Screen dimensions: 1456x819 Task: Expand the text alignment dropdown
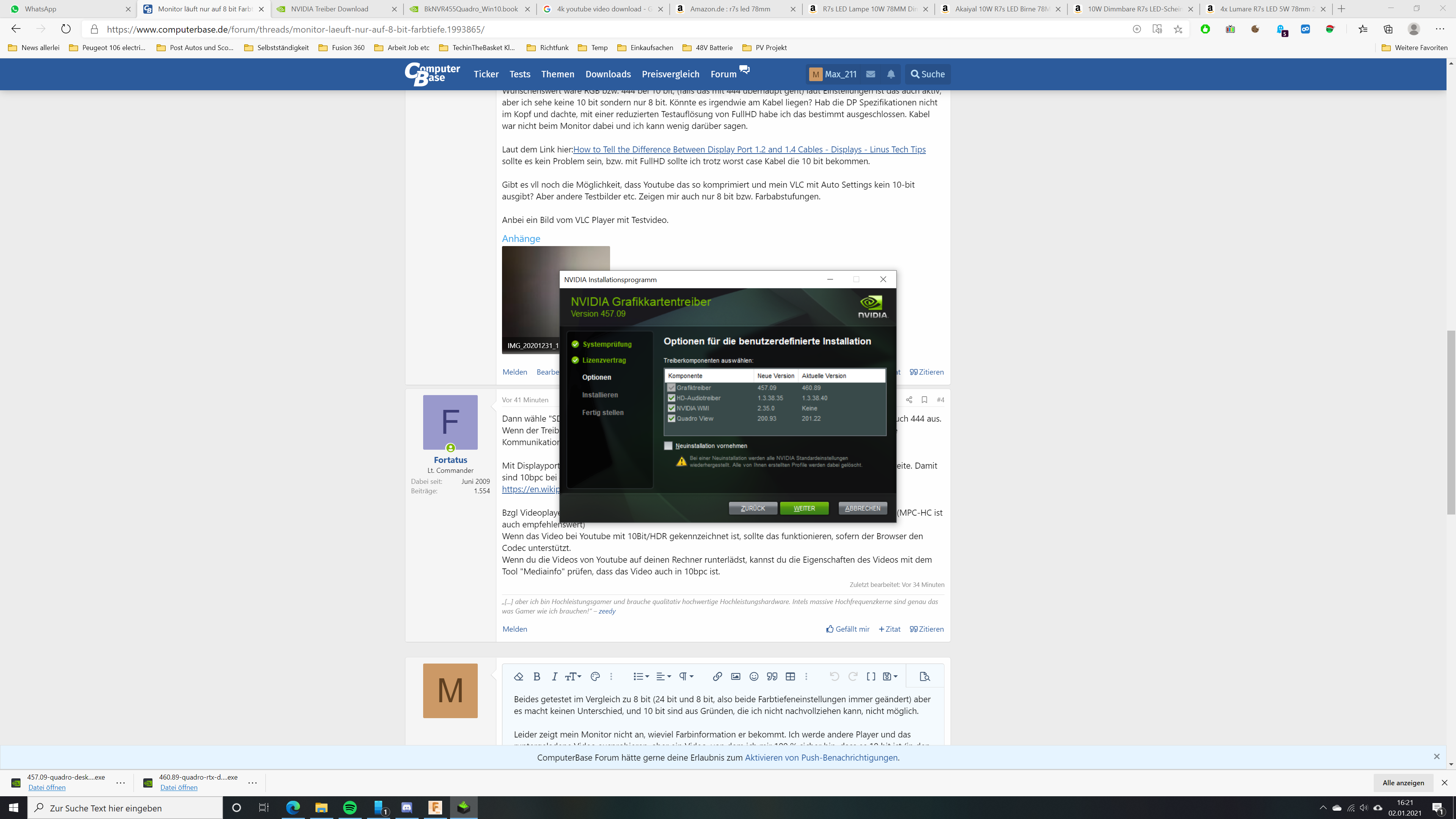tap(664, 676)
